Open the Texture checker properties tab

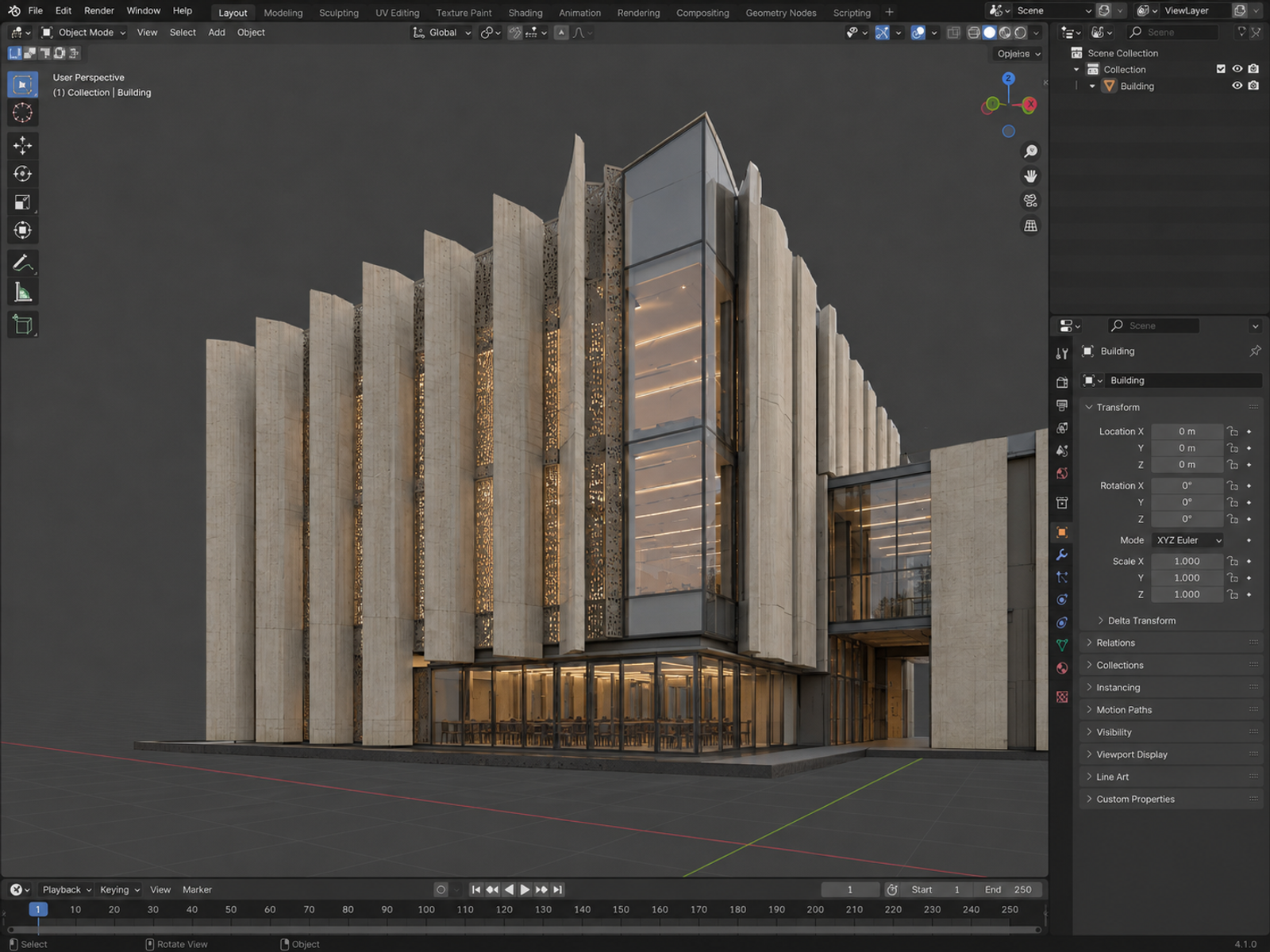click(x=1062, y=697)
